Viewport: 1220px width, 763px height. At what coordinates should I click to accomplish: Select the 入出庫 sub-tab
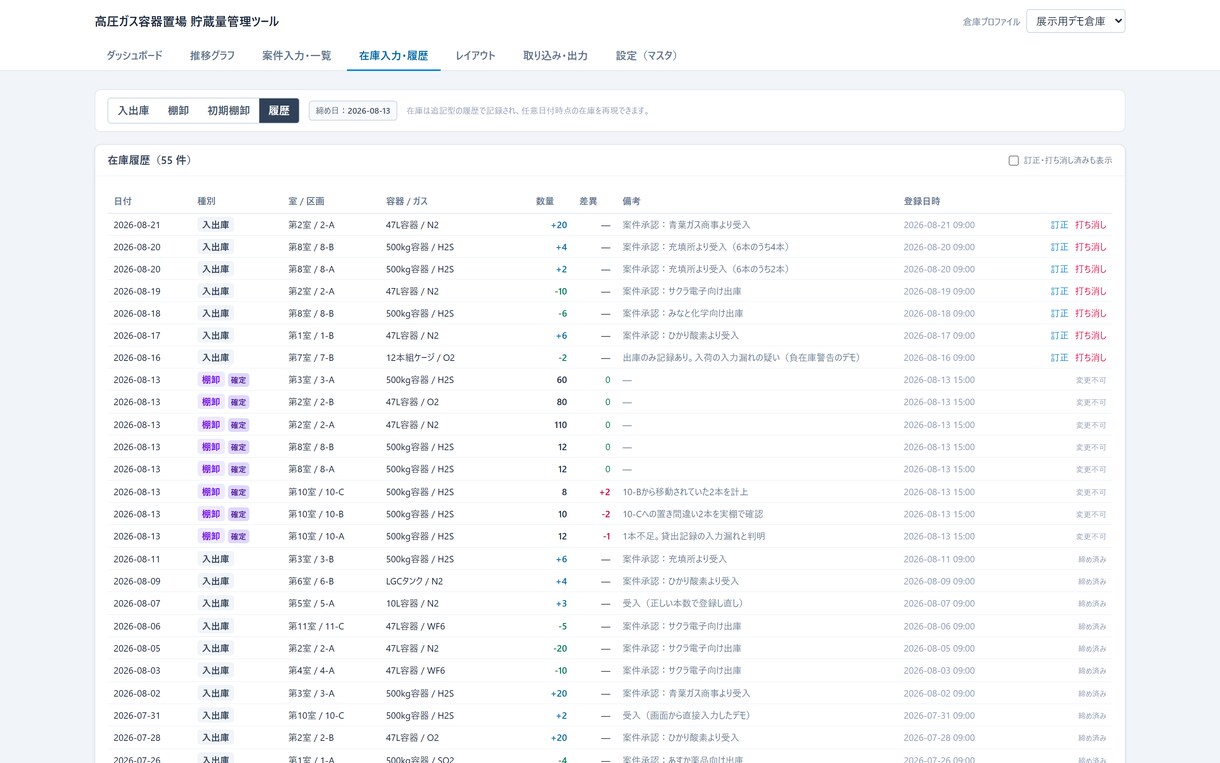133,111
